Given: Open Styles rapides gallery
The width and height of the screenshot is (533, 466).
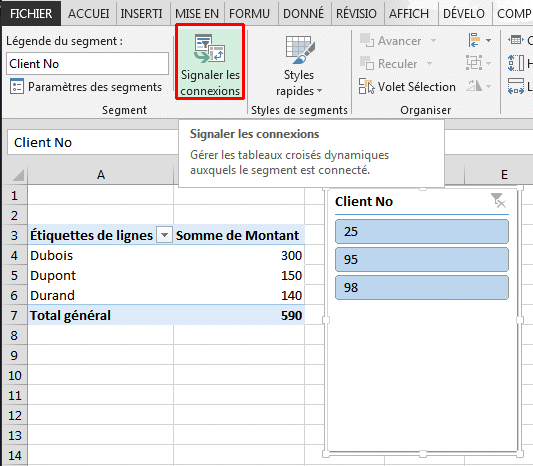Looking at the screenshot, I should 299,66.
